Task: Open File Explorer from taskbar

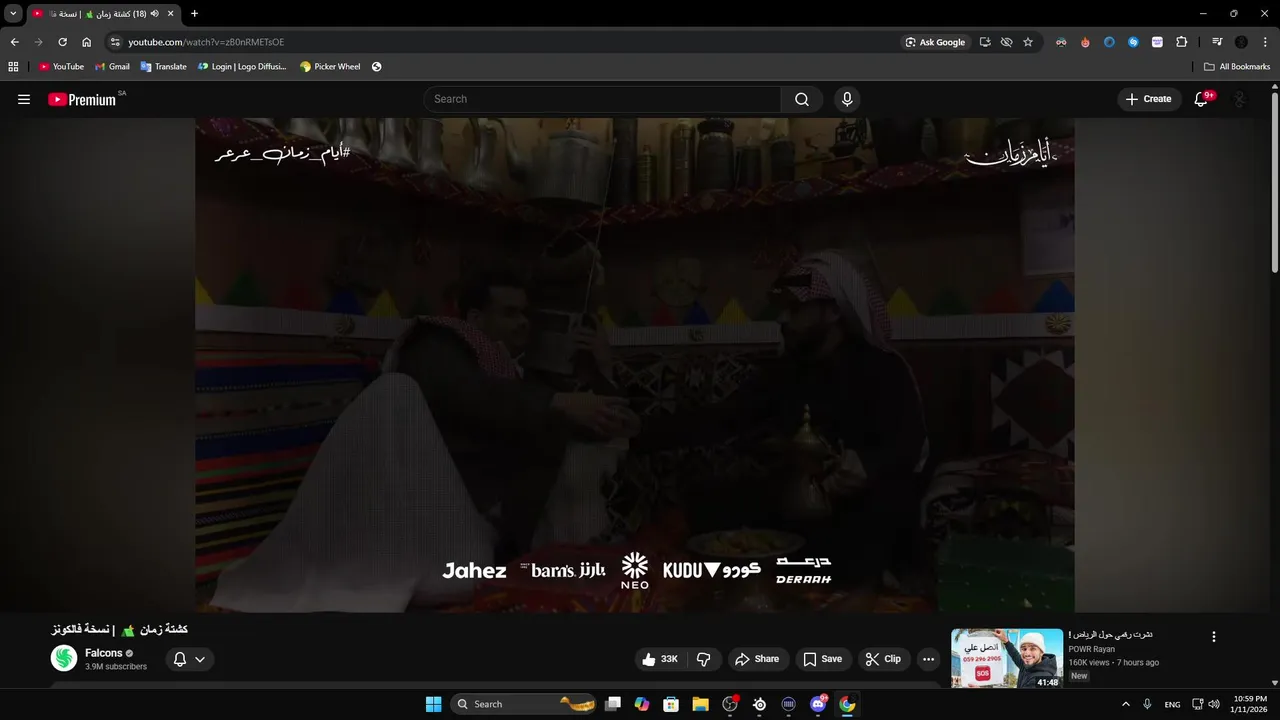Action: [700, 704]
